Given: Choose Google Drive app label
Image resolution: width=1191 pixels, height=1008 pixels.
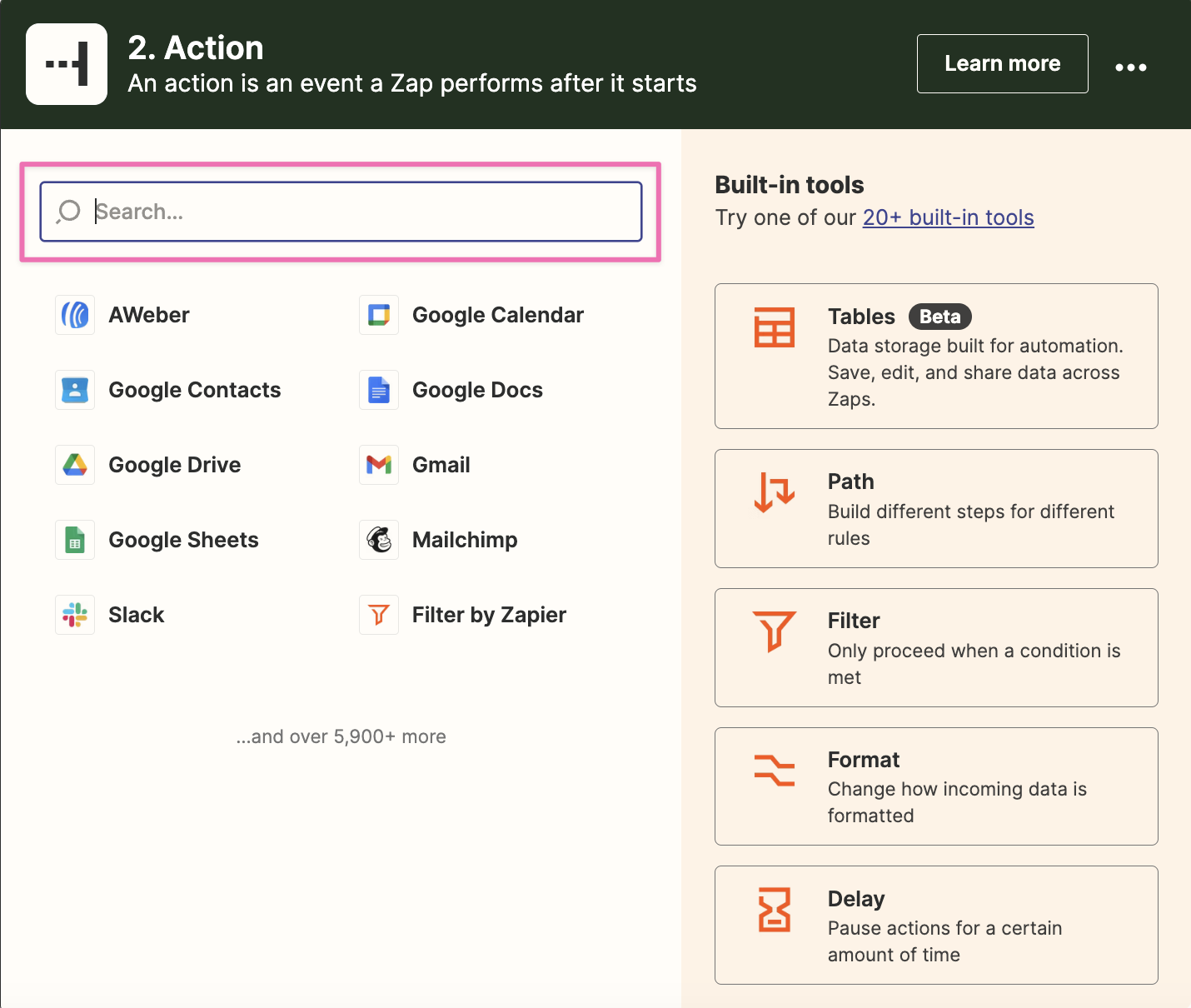Looking at the screenshot, I should pos(175,465).
